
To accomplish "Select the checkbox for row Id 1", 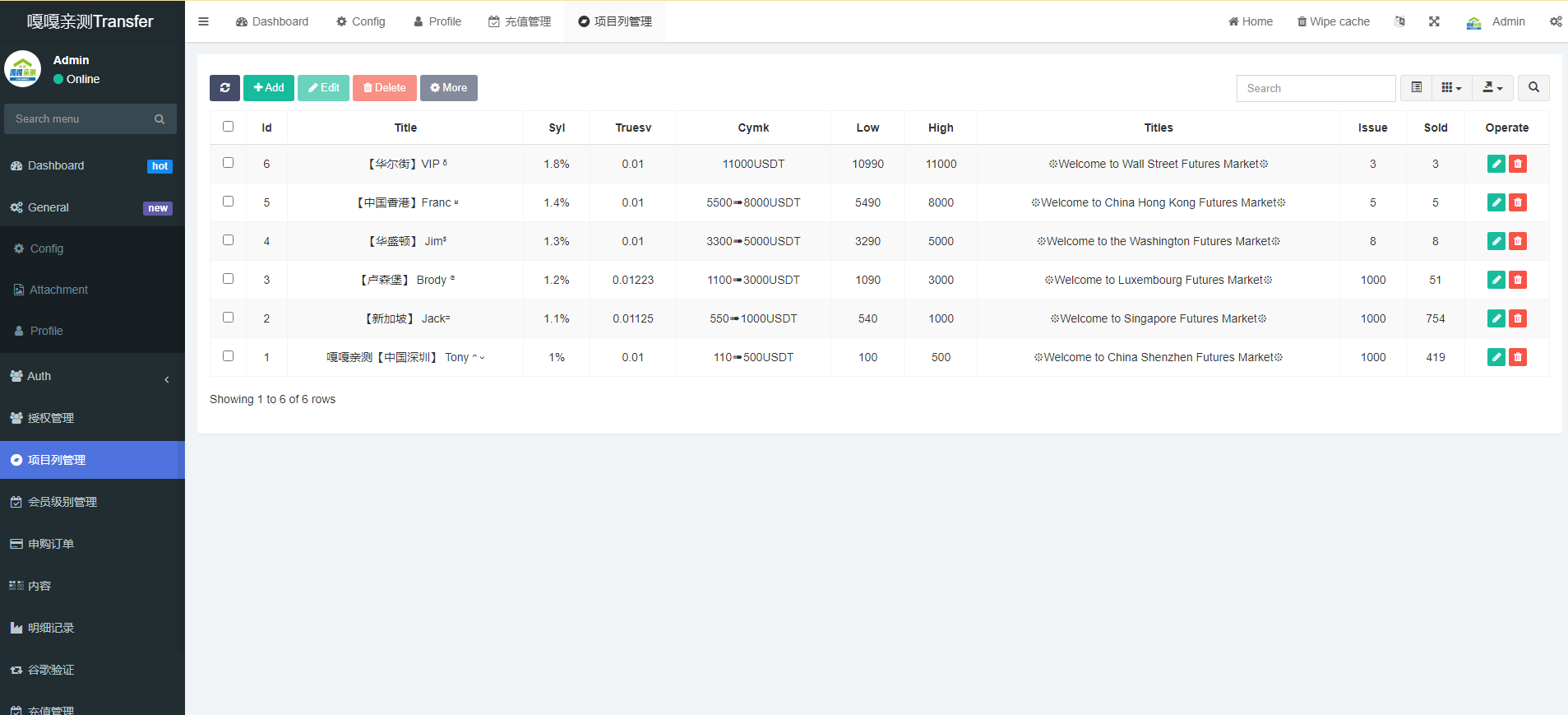I will (228, 356).
